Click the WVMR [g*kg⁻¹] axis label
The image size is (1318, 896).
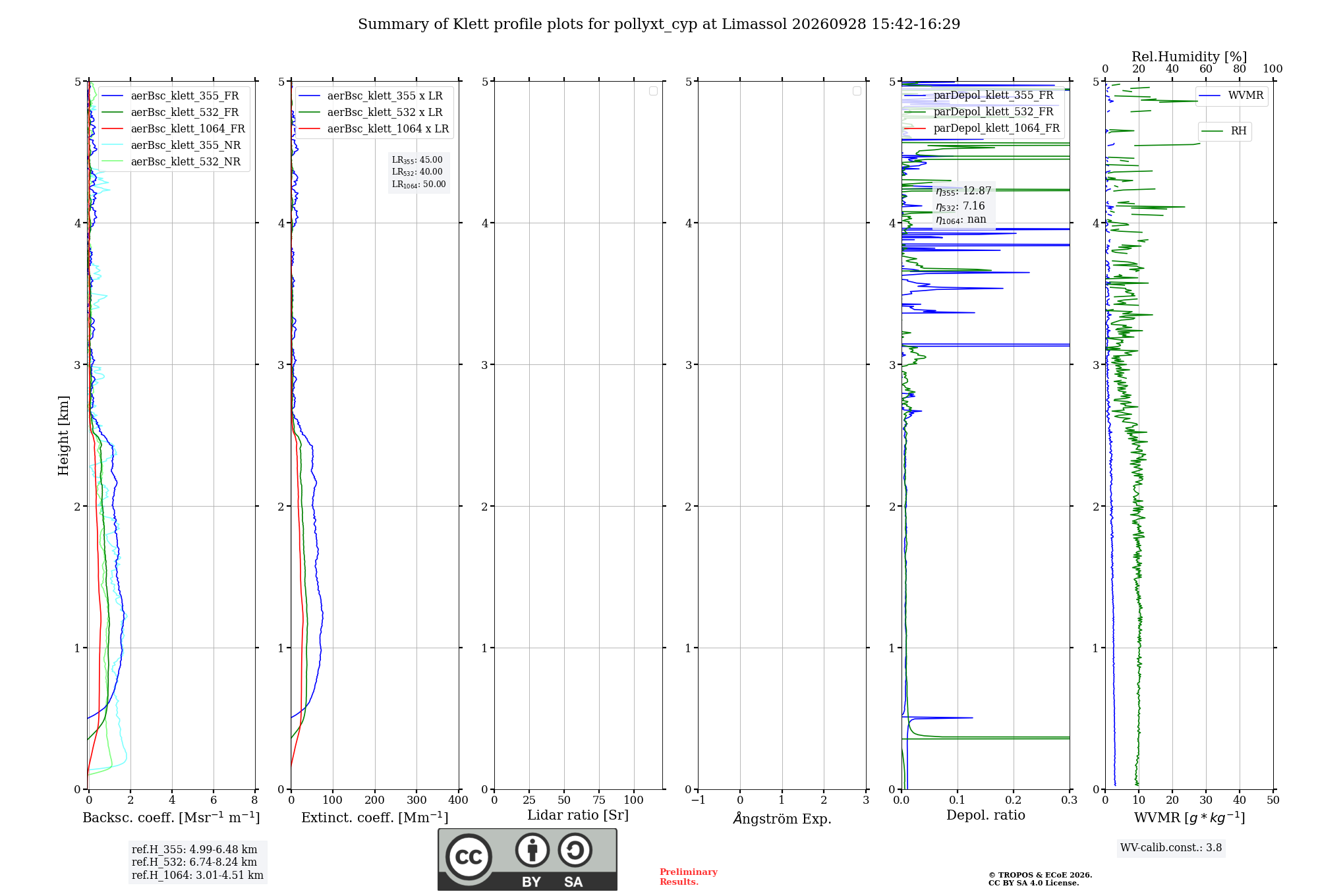[1189, 818]
